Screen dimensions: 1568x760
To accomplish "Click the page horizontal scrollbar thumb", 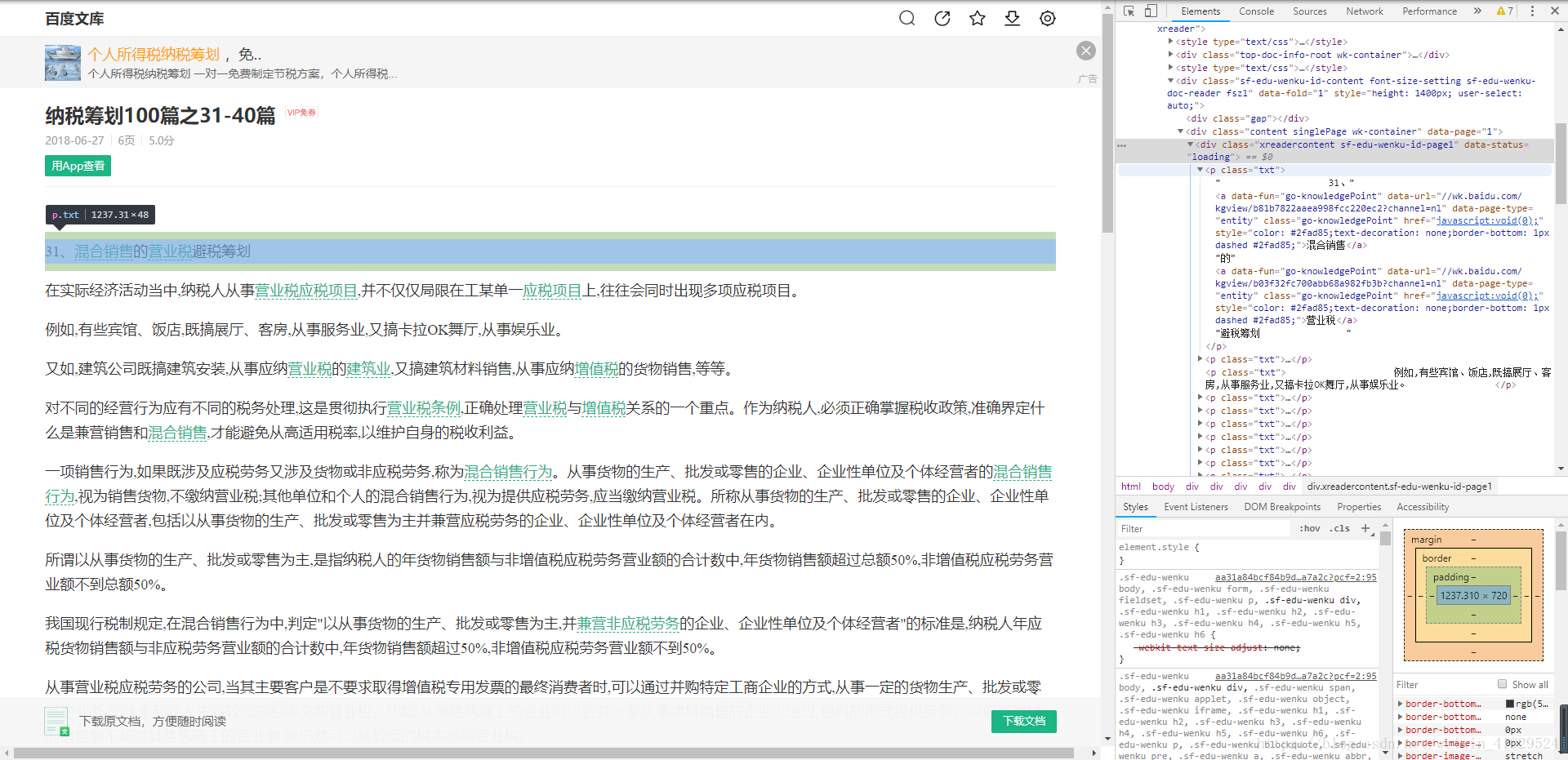I will pyautogui.click(x=543, y=753).
